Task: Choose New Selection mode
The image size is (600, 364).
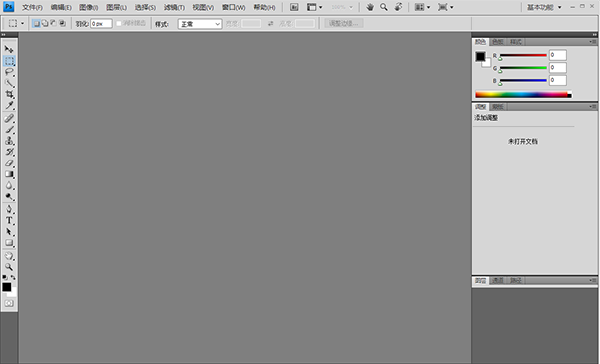Action: pos(36,23)
